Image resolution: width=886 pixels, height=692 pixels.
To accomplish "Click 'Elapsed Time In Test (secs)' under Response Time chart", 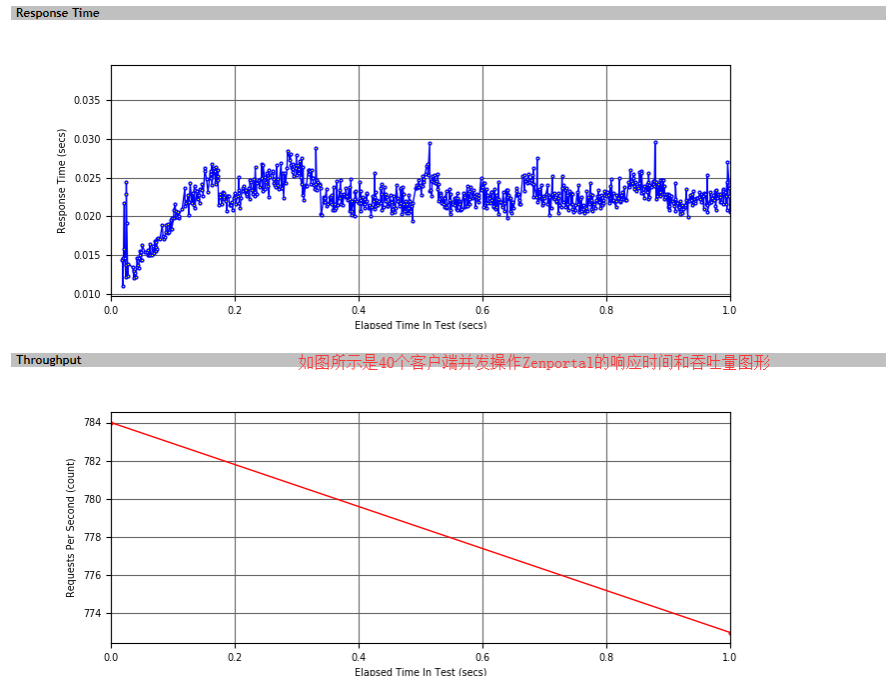I will (x=420, y=325).
